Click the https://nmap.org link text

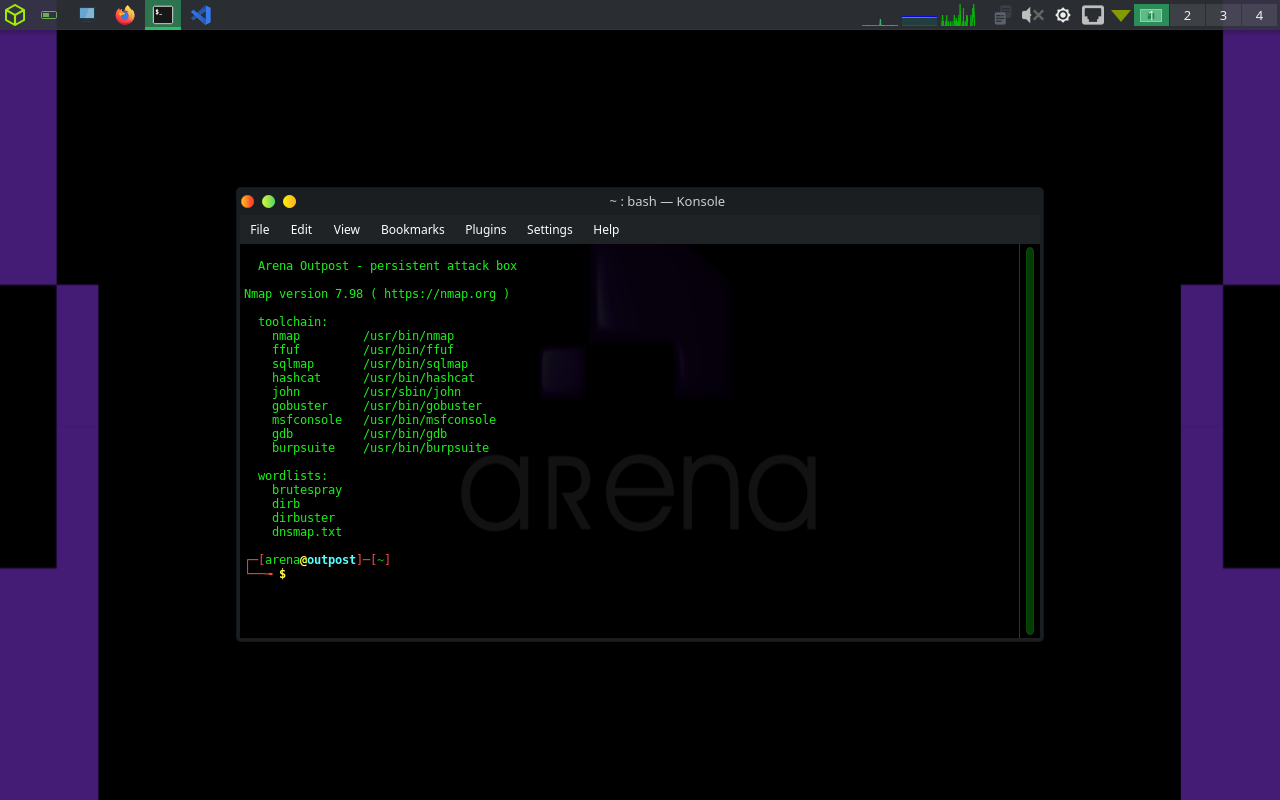point(440,294)
